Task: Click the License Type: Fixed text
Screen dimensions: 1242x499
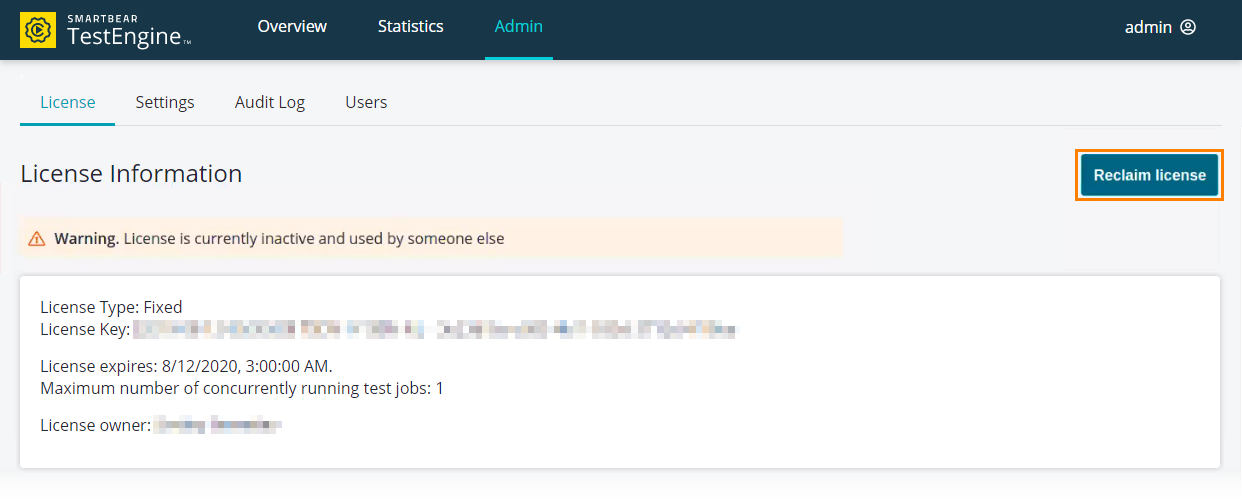Action: tap(111, 307)
